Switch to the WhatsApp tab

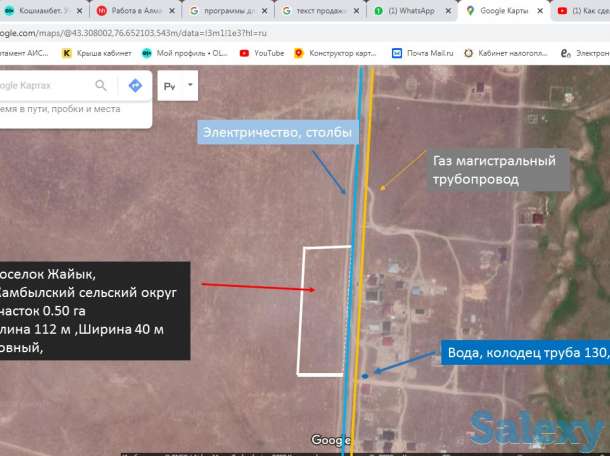[x=412, y=11]
